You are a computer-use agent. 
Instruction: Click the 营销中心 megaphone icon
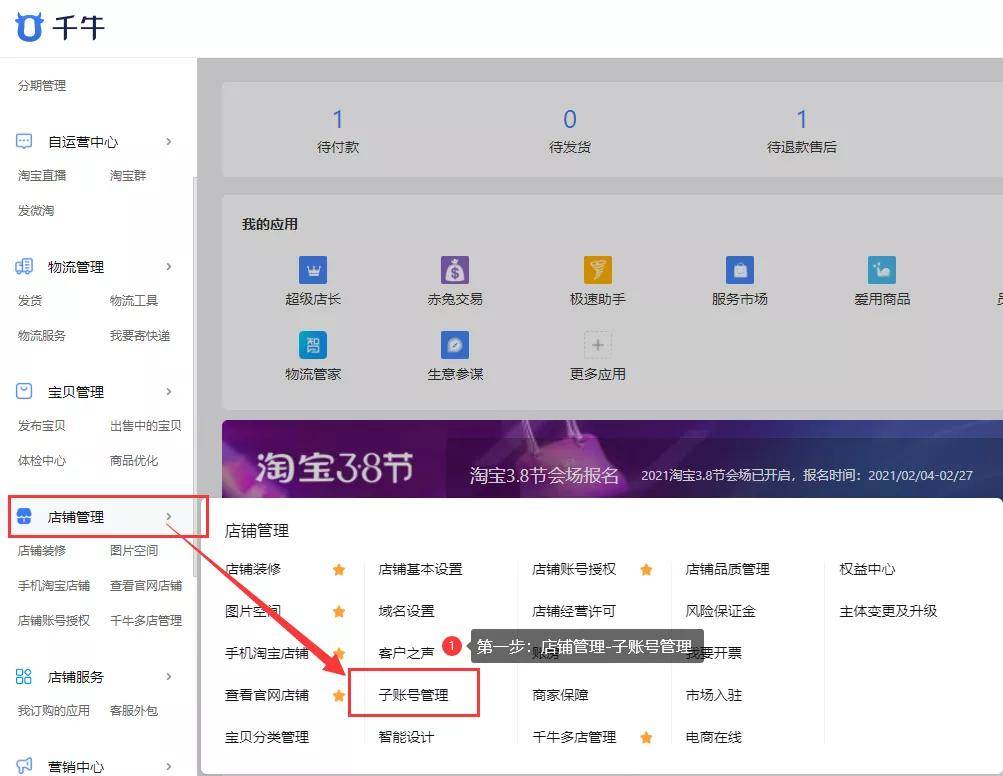point(24,766)
